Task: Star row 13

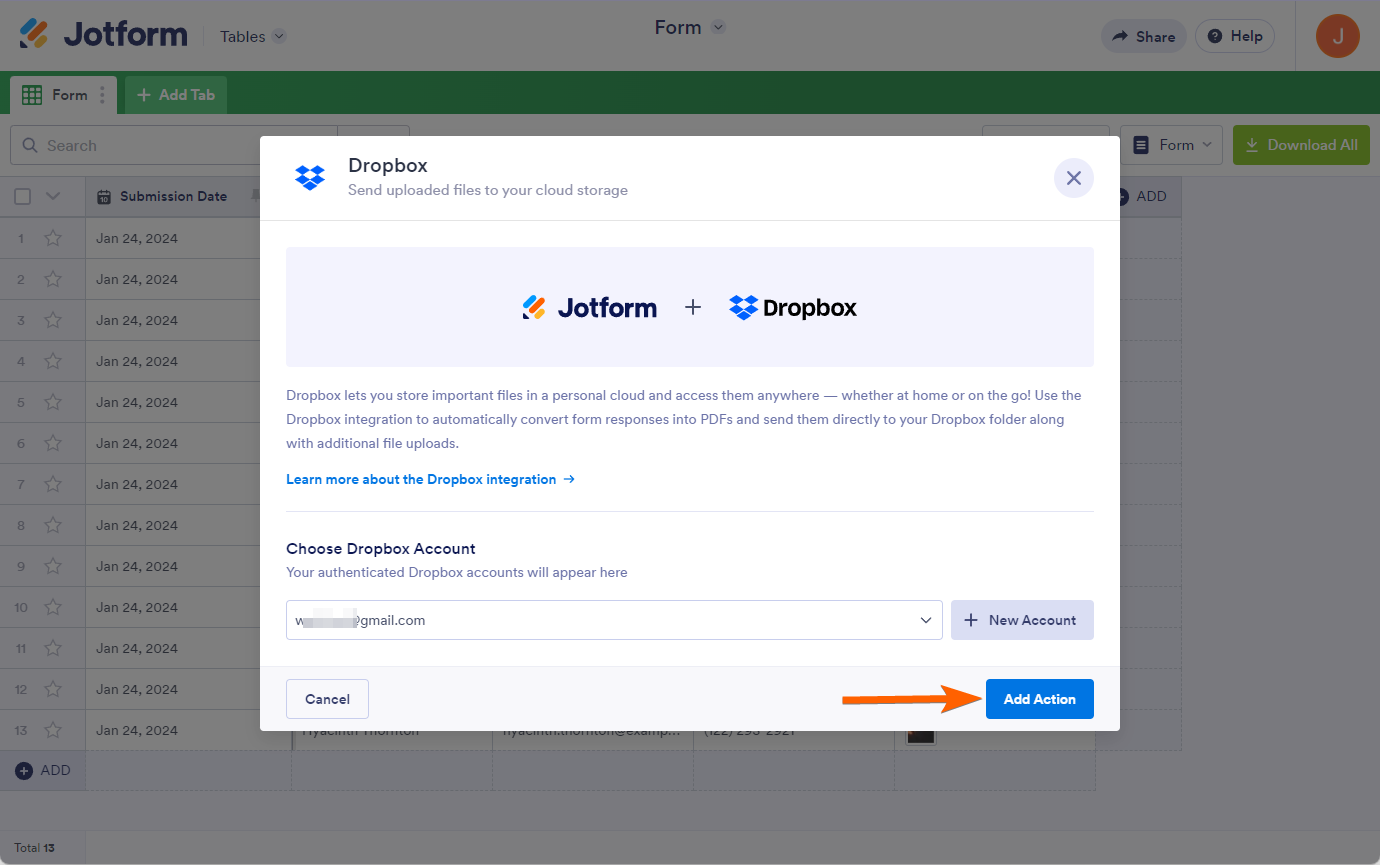Action: coord(53,730)
